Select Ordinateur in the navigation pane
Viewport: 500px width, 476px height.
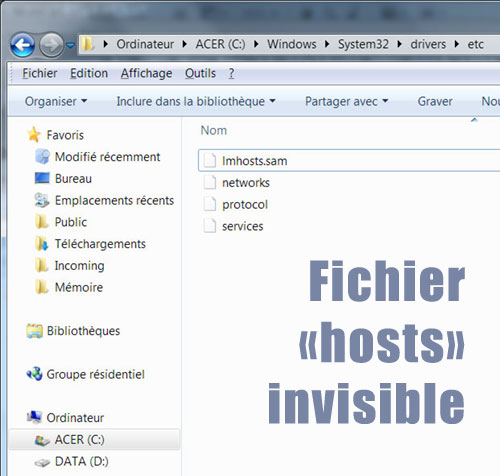coord(75,418)
